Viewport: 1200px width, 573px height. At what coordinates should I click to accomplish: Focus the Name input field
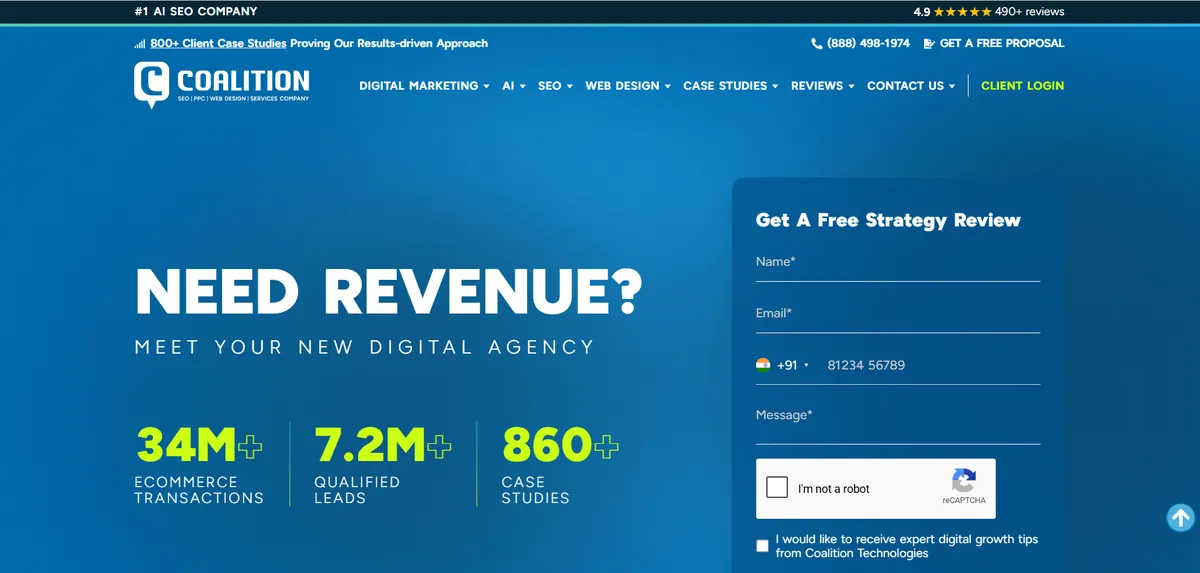(x=898, y=264)
